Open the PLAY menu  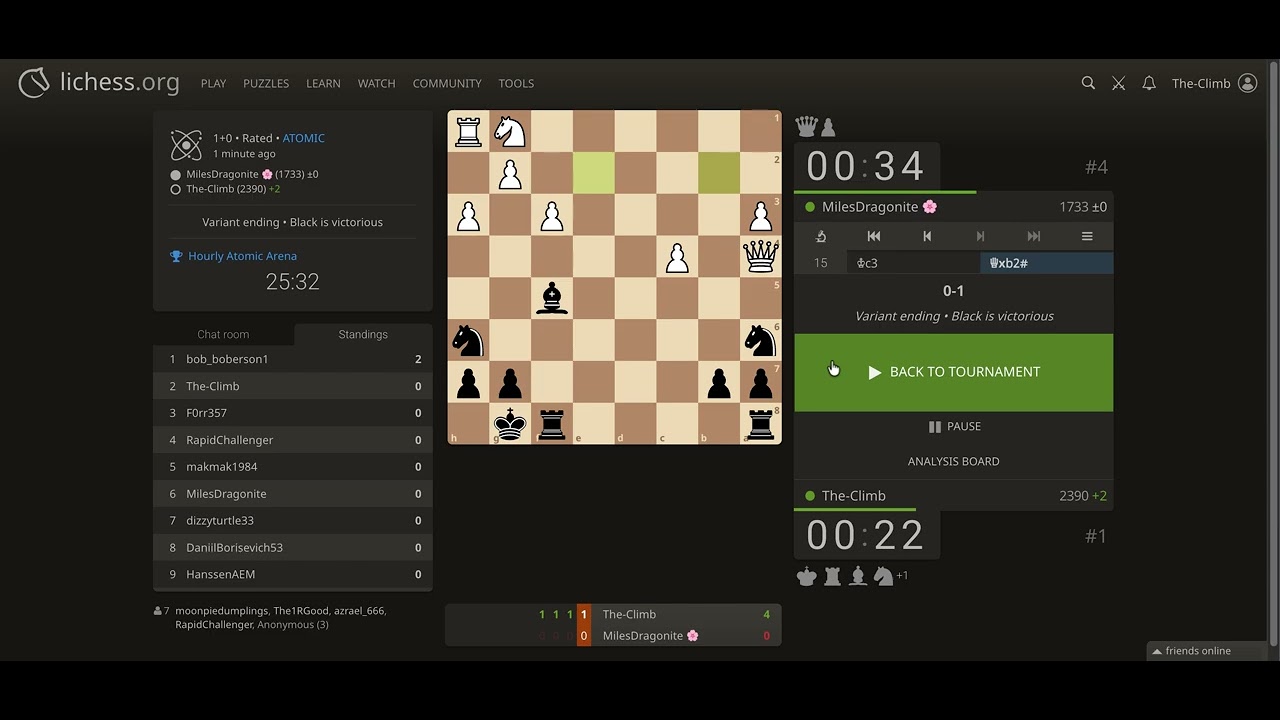[x=213, y=83]
